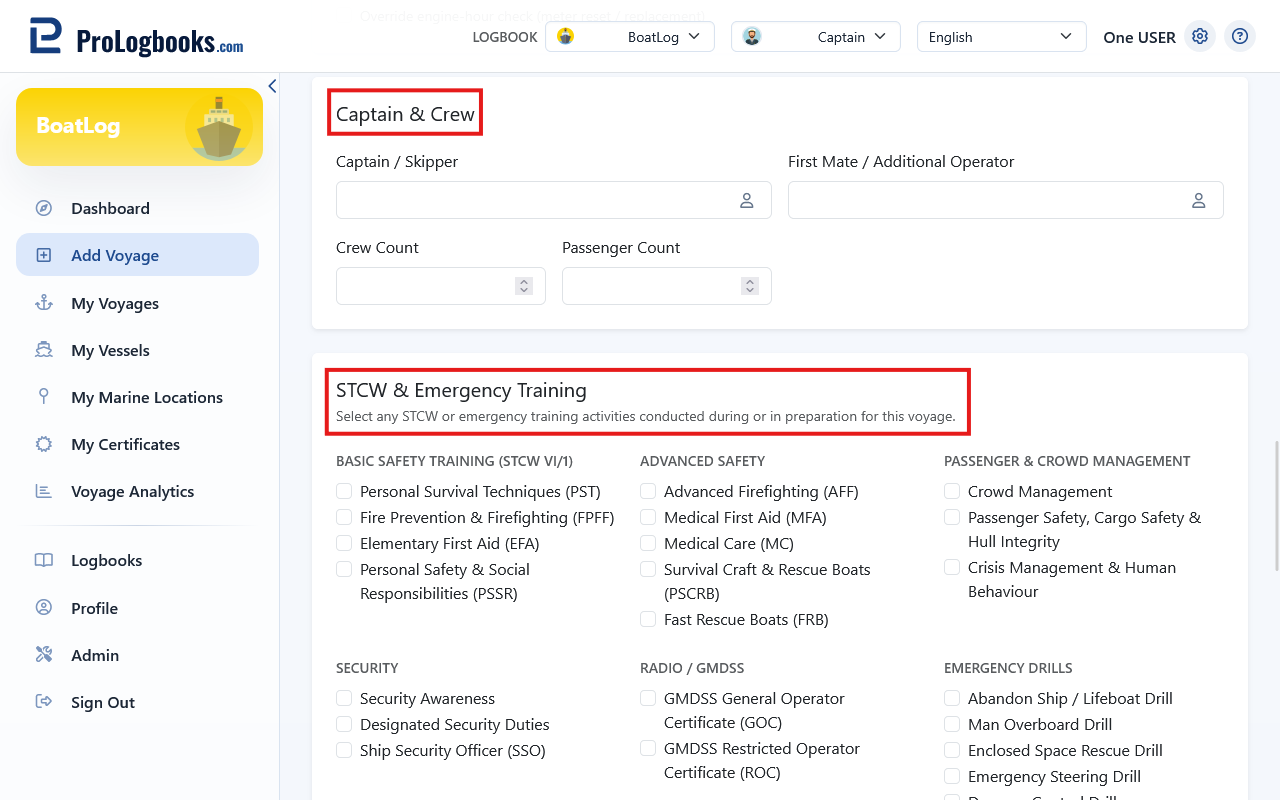Click the Dashboard compass icon
Viewport: 1280px width, 800px height.
tap(44, 208)
